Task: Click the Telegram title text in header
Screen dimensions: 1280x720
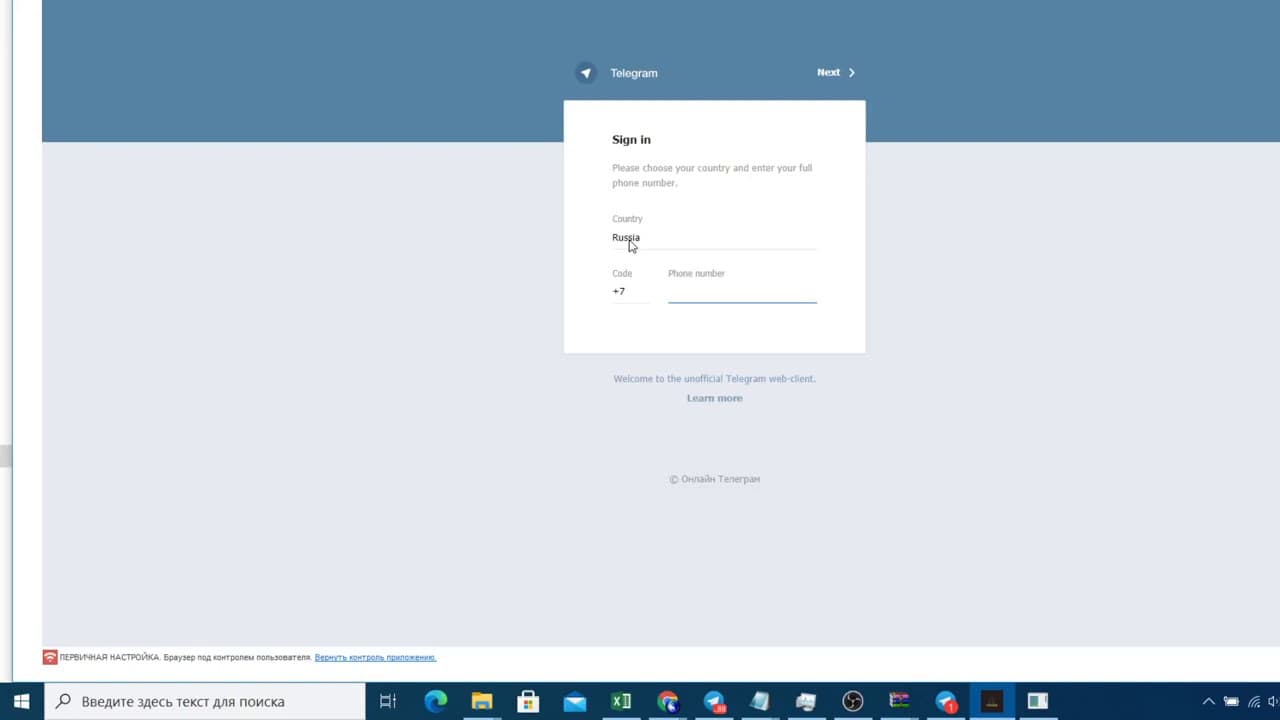Action: pyautogui.click(x=634, y=73)
